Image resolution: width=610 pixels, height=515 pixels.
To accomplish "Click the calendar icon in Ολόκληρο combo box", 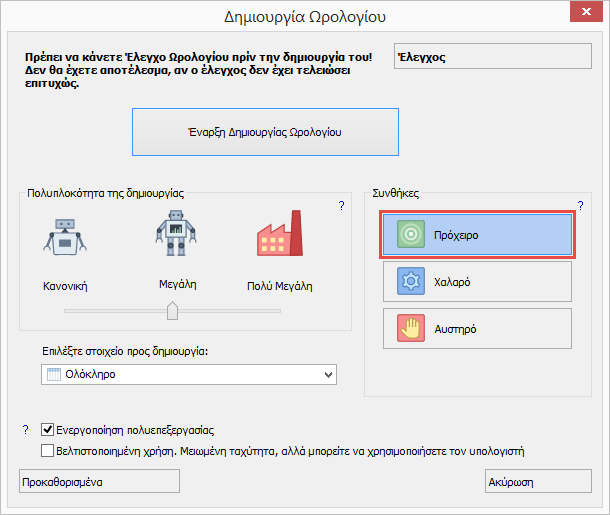I will pyautogui.click(x=54, y=374).
